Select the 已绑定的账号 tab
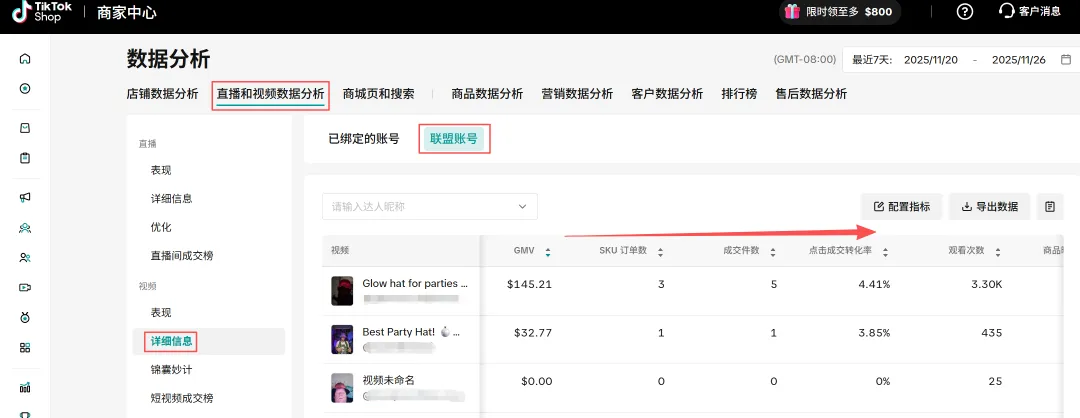This screenshot has height=418, width=1080. tap(363, 139)
